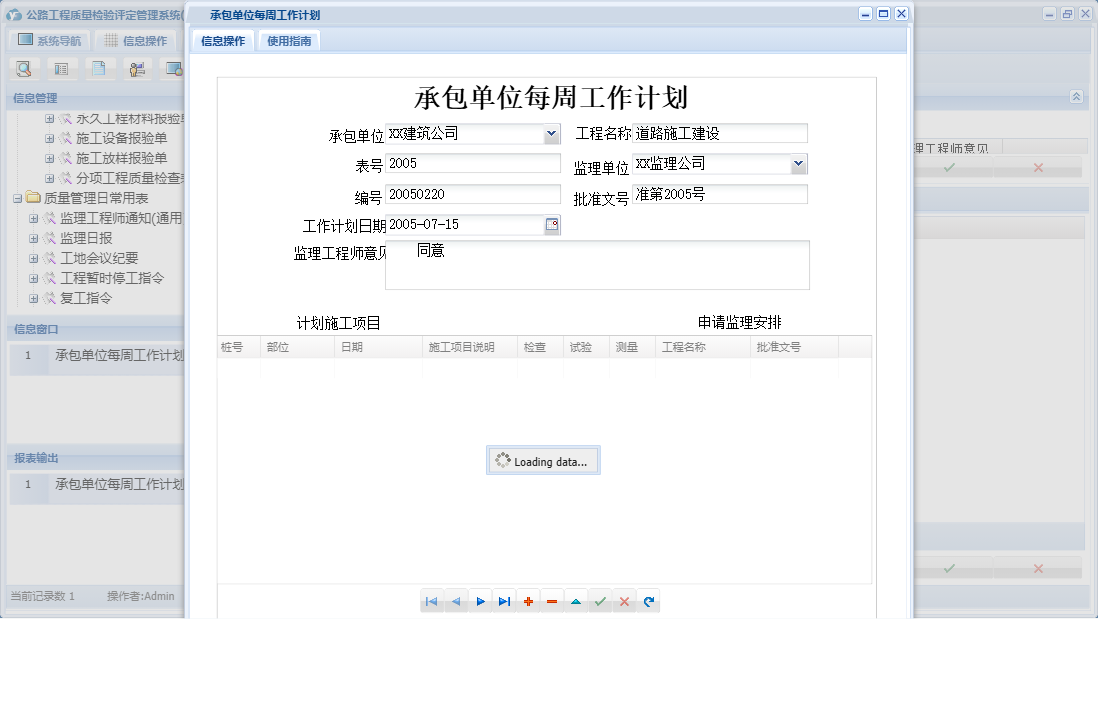Cancel changes with the red X icon
The width and height of the screenshot is (1098, 707).
pos(624,600)
